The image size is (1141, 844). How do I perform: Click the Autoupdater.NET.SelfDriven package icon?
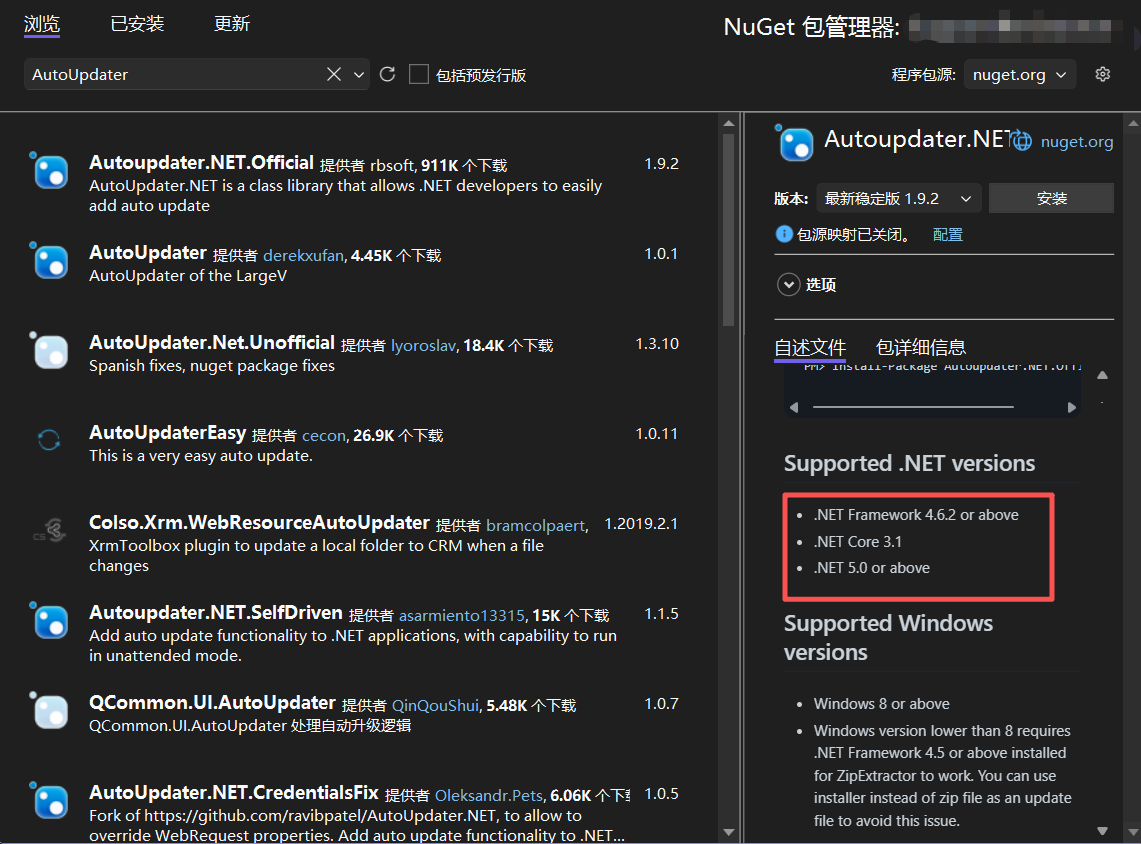(x=50, y=622)
